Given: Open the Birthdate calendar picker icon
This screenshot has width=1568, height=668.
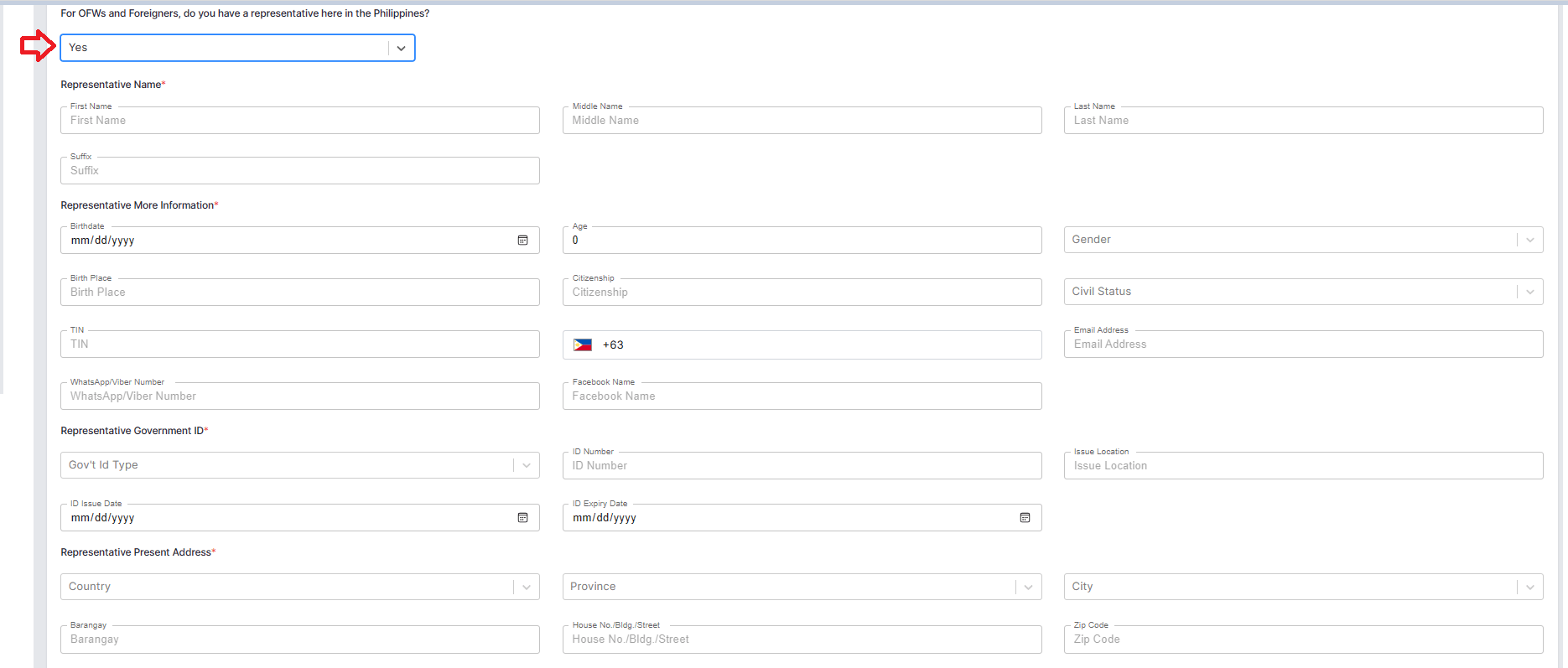Looking at the screenshot, I should tap(522, 241).
